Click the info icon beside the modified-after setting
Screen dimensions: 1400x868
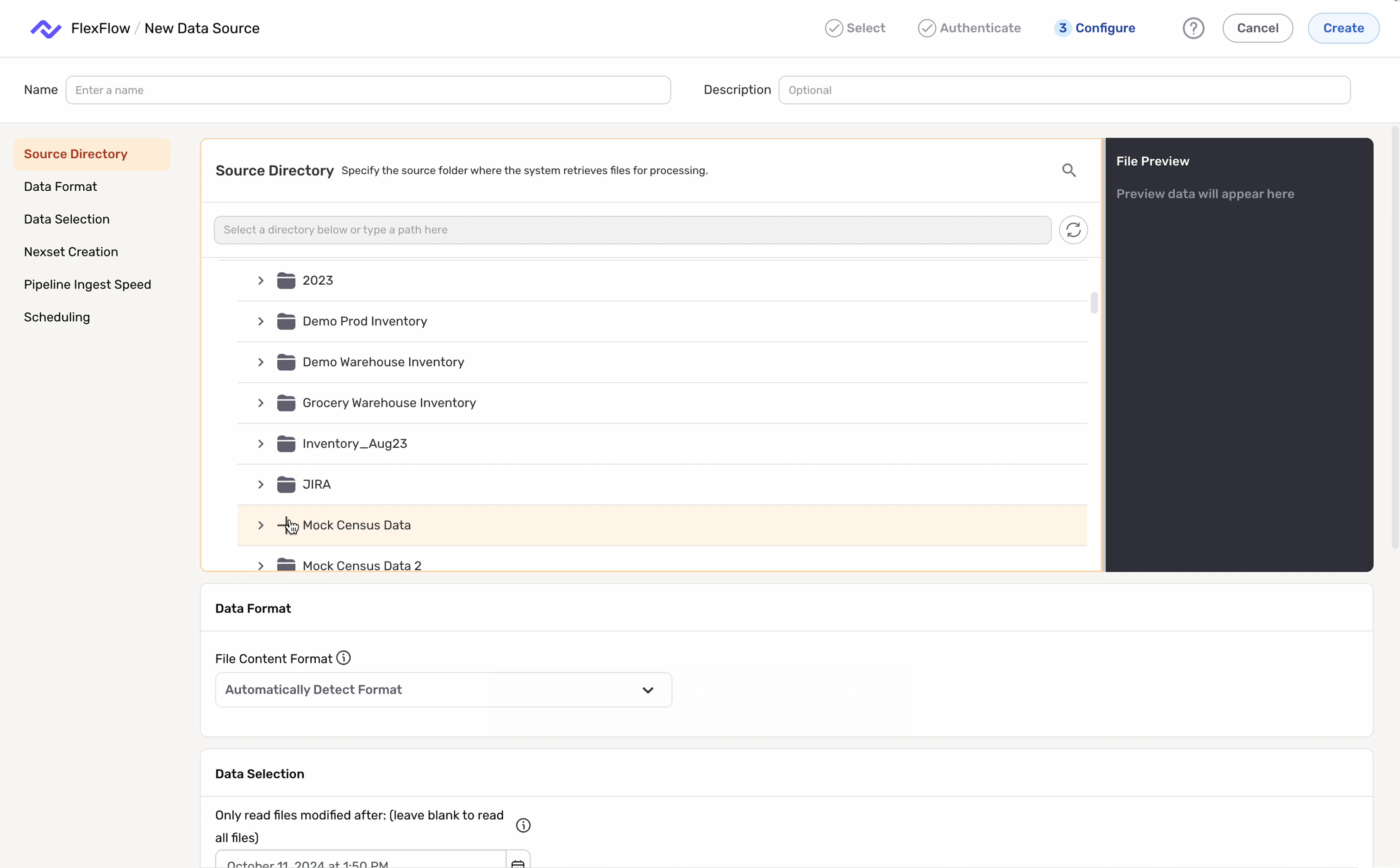(522, 824)
